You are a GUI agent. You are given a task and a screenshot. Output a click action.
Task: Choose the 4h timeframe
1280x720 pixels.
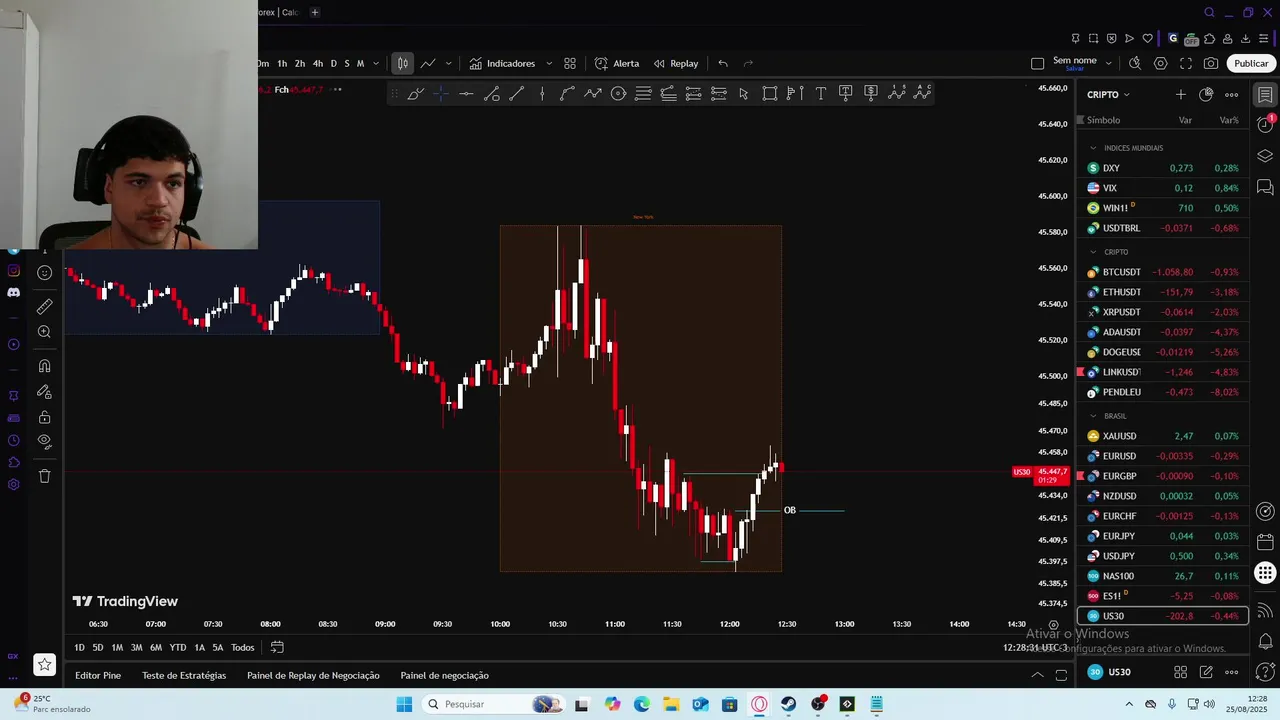(x=318, y=63)
